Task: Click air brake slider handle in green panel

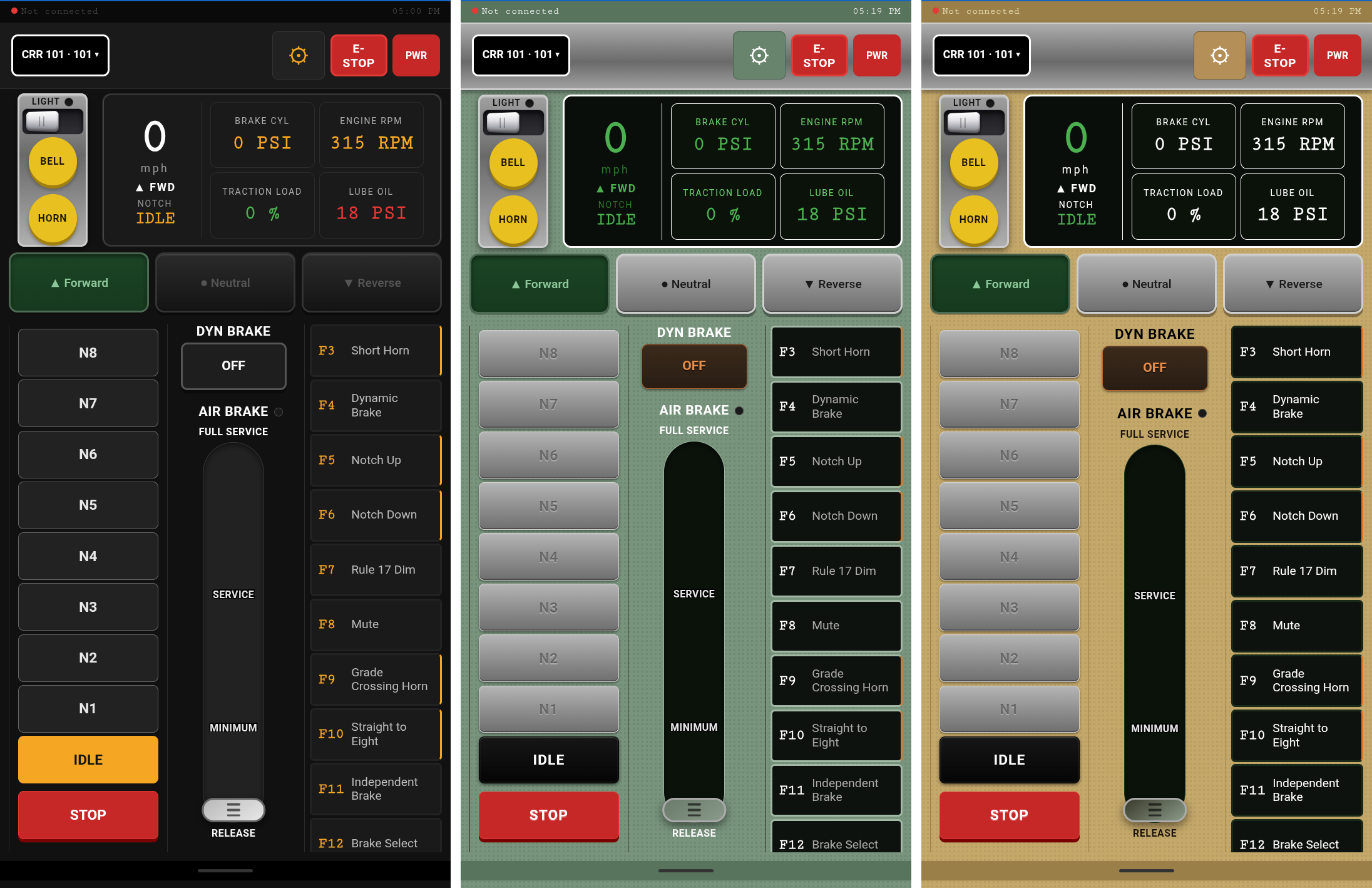Action: (x=694, y=810)
